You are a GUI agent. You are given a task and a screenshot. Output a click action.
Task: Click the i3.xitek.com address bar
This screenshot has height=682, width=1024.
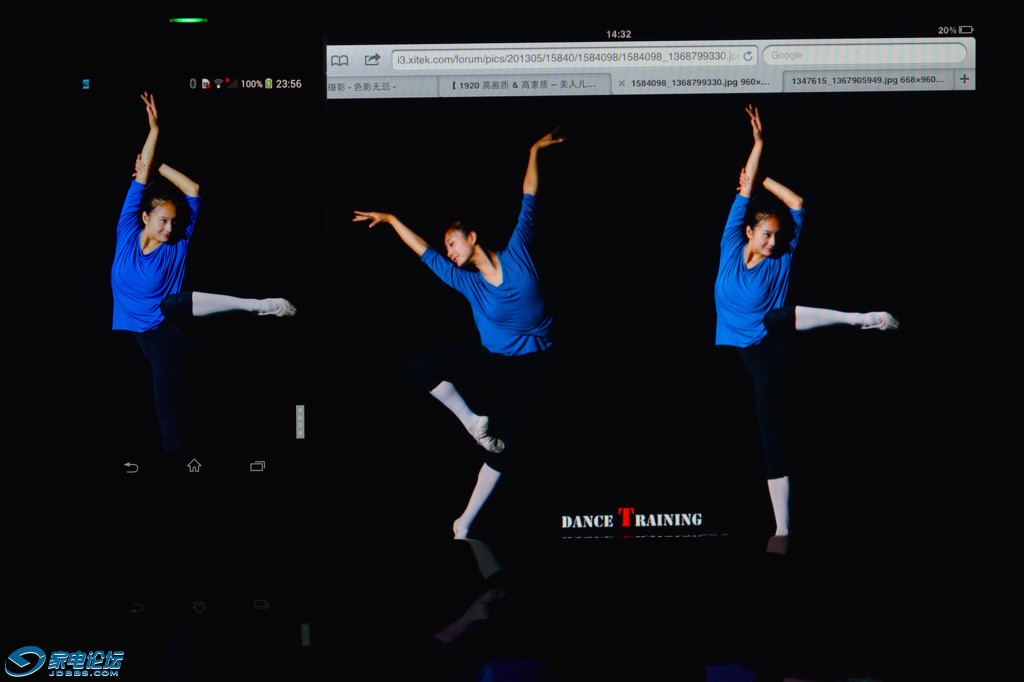click(563, 58)
